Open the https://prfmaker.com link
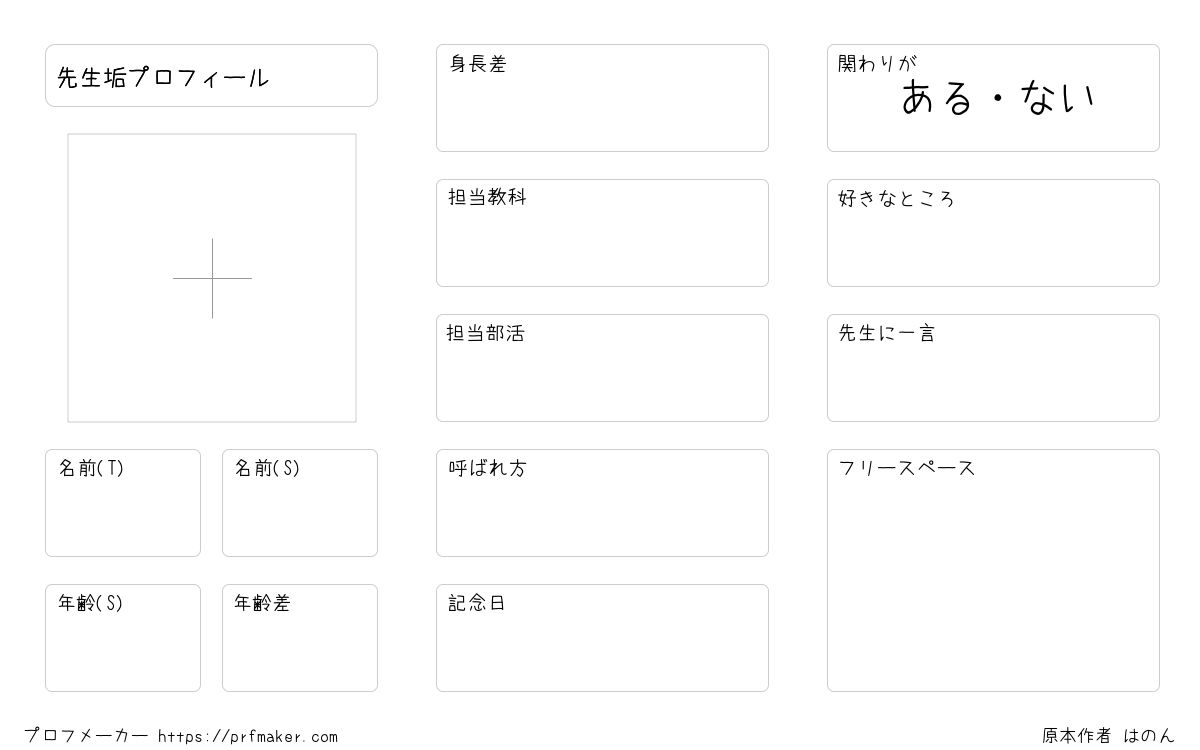Screen dimensions: 1200x750 [248, 737]
